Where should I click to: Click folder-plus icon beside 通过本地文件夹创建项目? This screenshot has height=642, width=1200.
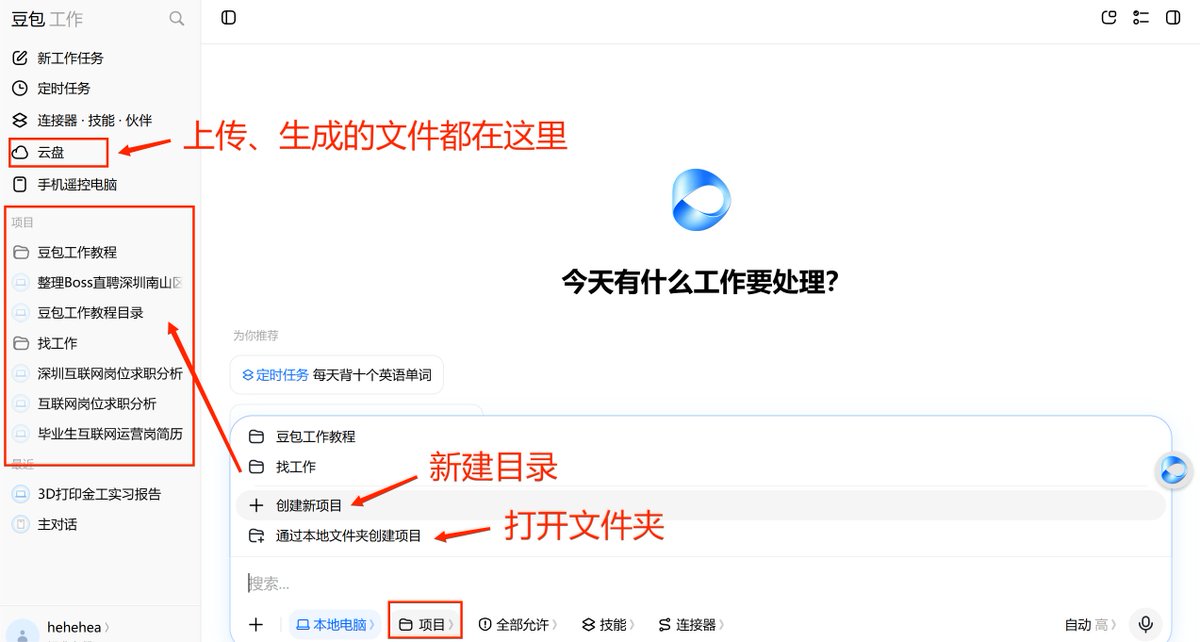(256, 536)
